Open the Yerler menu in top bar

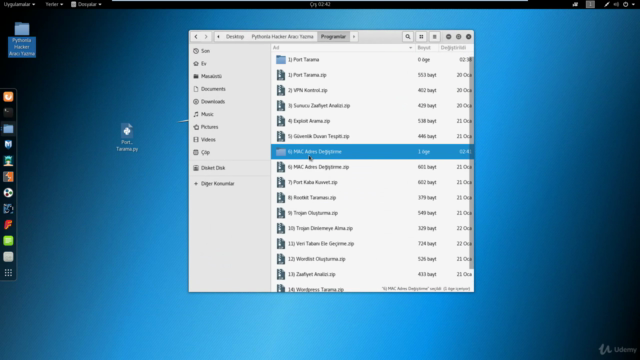click(x=54, y=4)
